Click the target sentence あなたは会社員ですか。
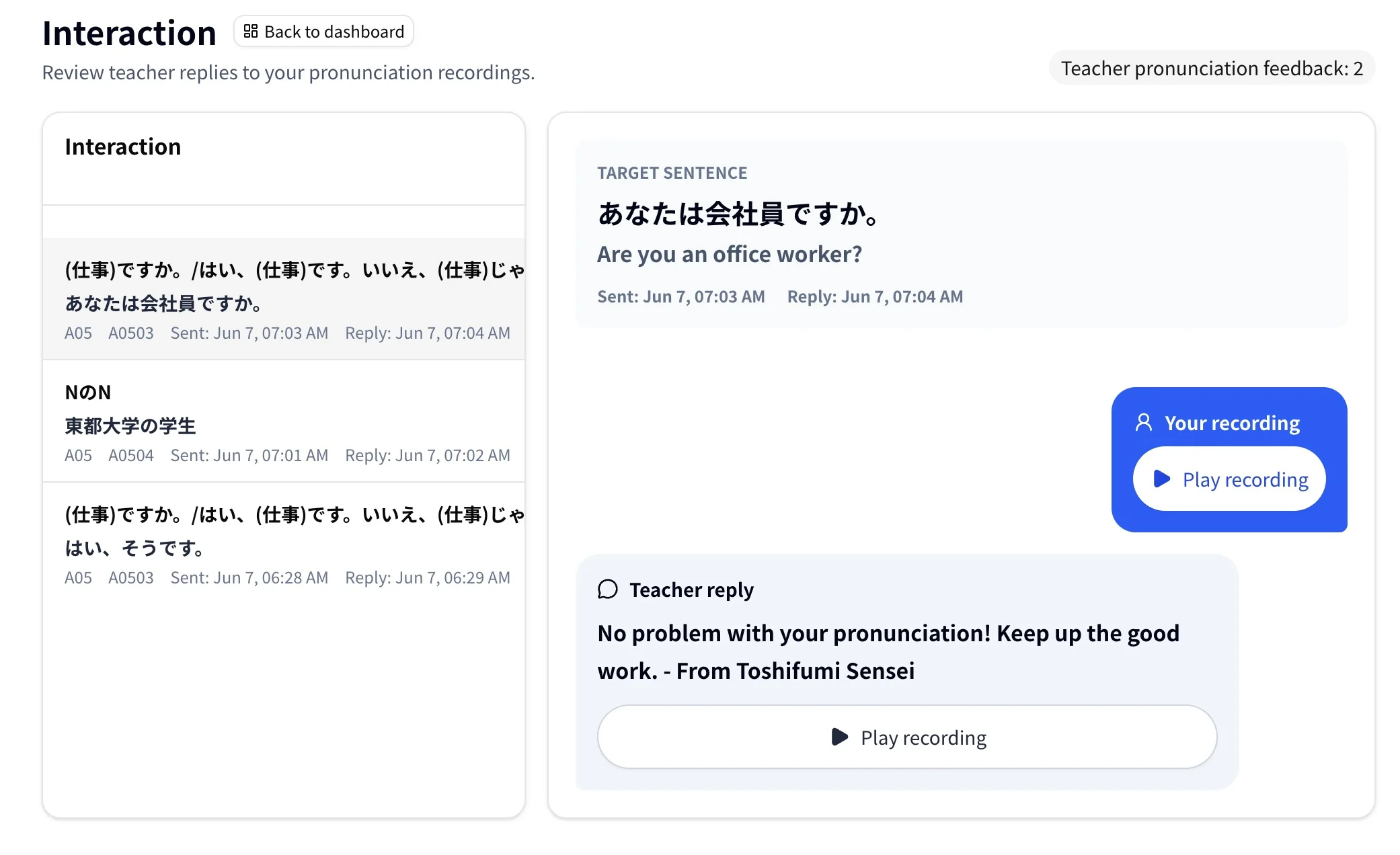 tap(738, 214)
